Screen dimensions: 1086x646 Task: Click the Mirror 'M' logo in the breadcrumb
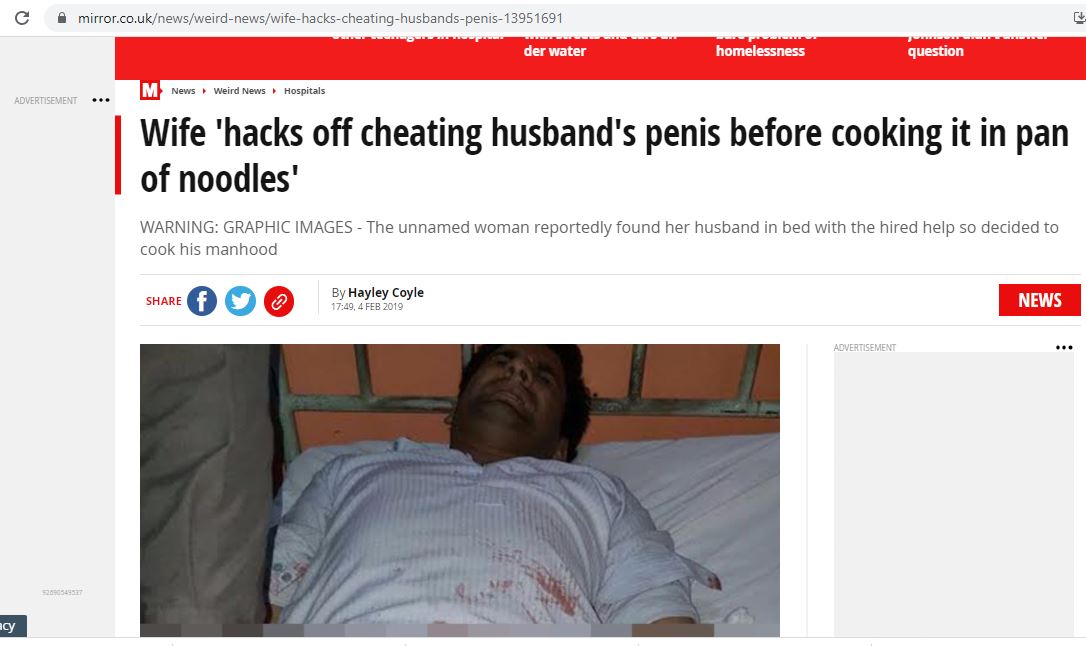point(150,90)
